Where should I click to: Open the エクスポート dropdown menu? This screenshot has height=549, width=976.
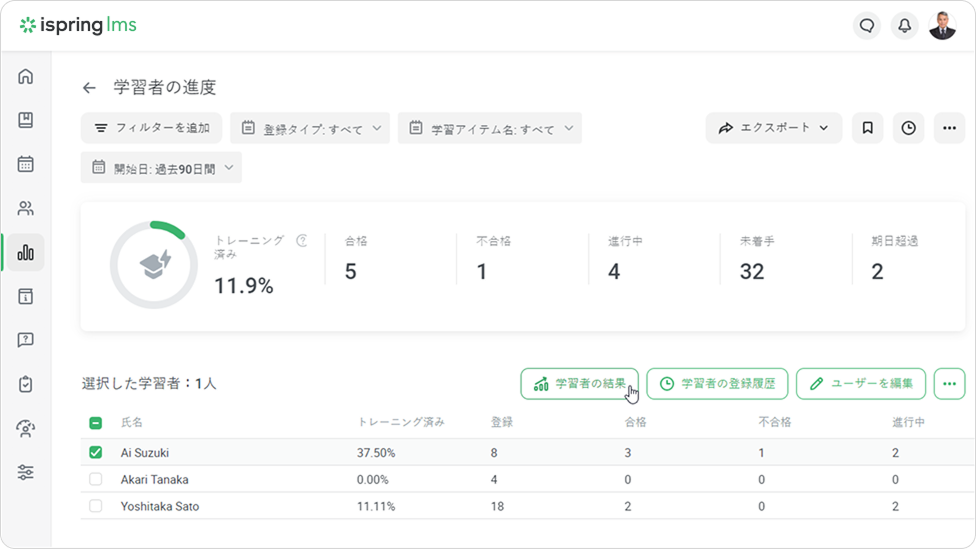(x=773, y=128)
